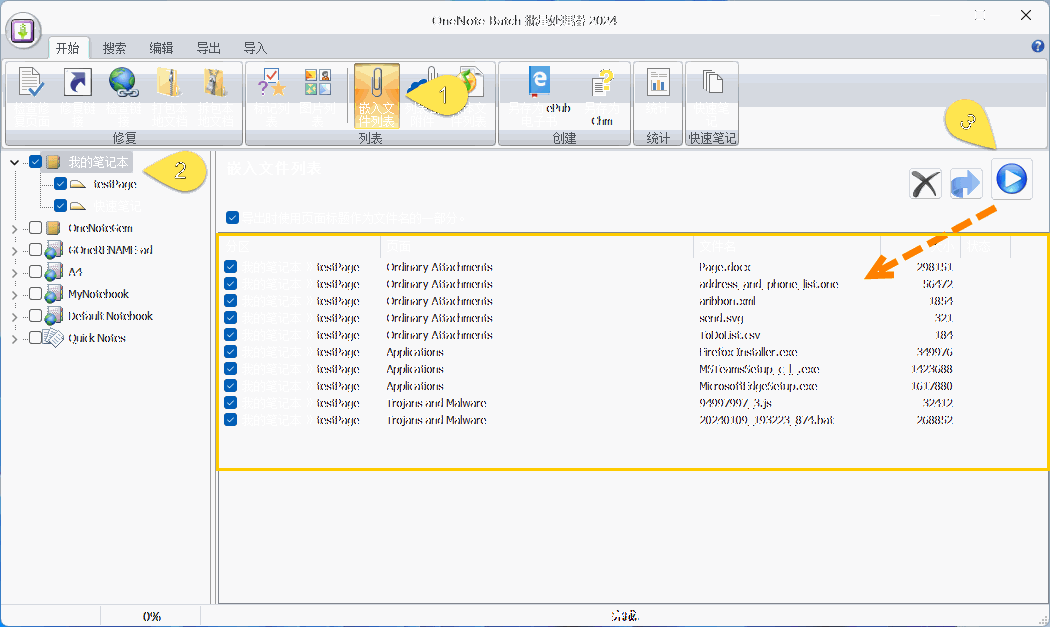Check the OneNoteGem notebook checkbox
Viewport: 1050px width, 627px height.
tap(35, 228)
